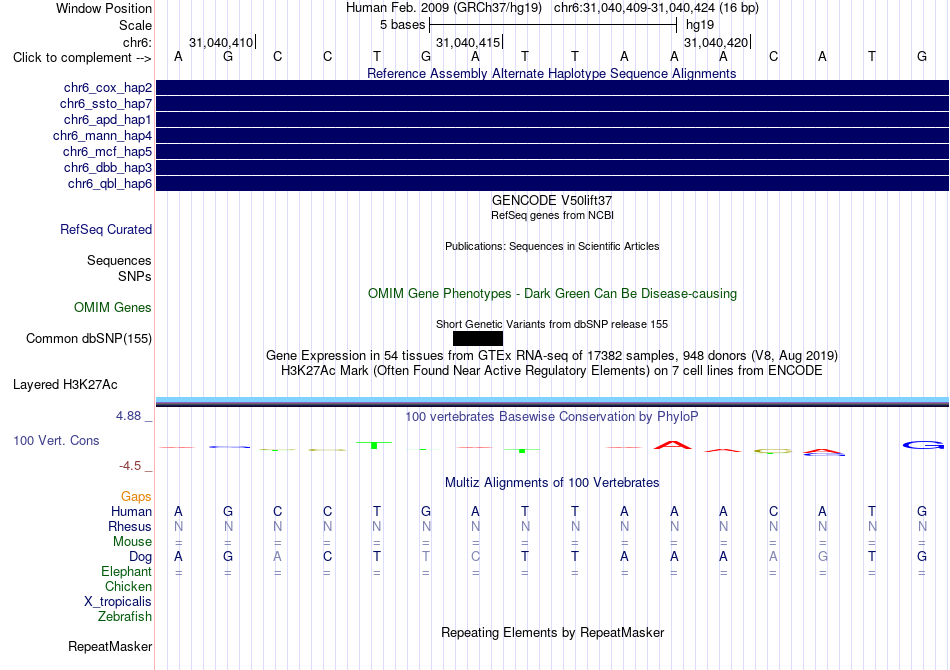Open 'Short Genetic Variants from dbSNP release 155'
950x670 pixels.
[552, 324]
